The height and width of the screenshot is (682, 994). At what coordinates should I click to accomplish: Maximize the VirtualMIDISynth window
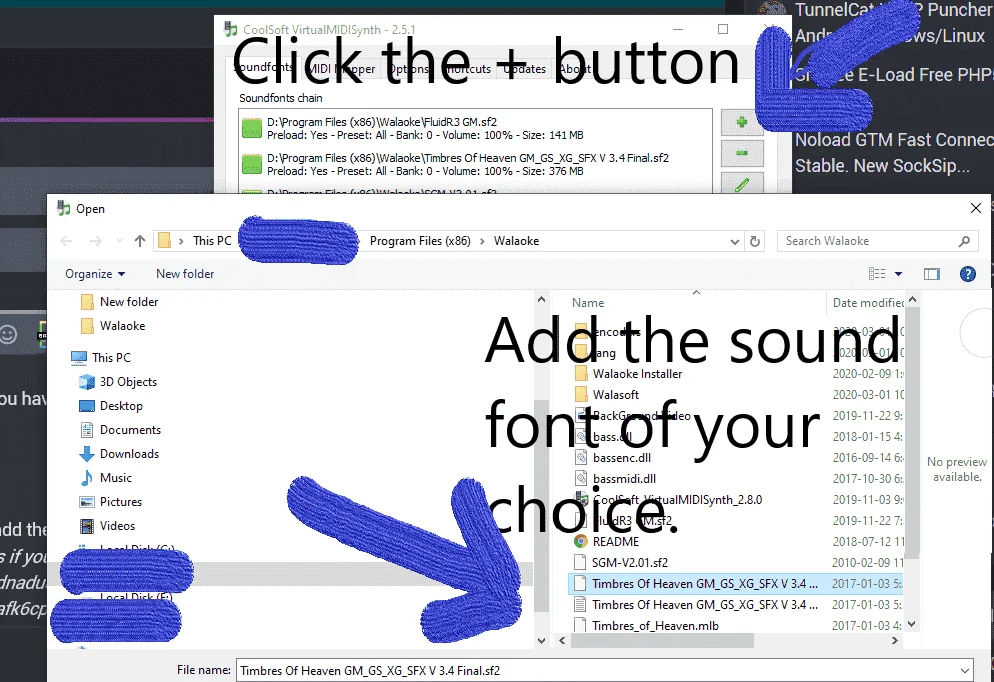click(x=723, y=29)
